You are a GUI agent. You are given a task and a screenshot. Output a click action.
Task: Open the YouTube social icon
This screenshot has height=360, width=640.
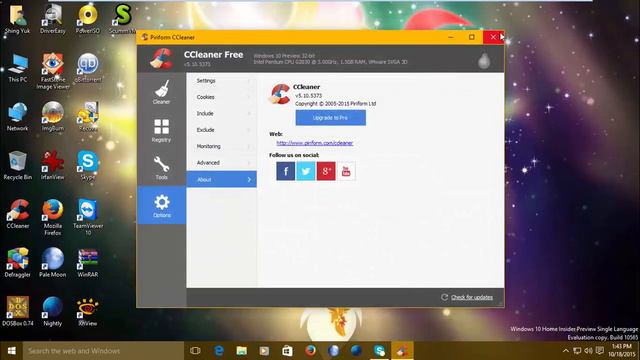click(346, 171)
